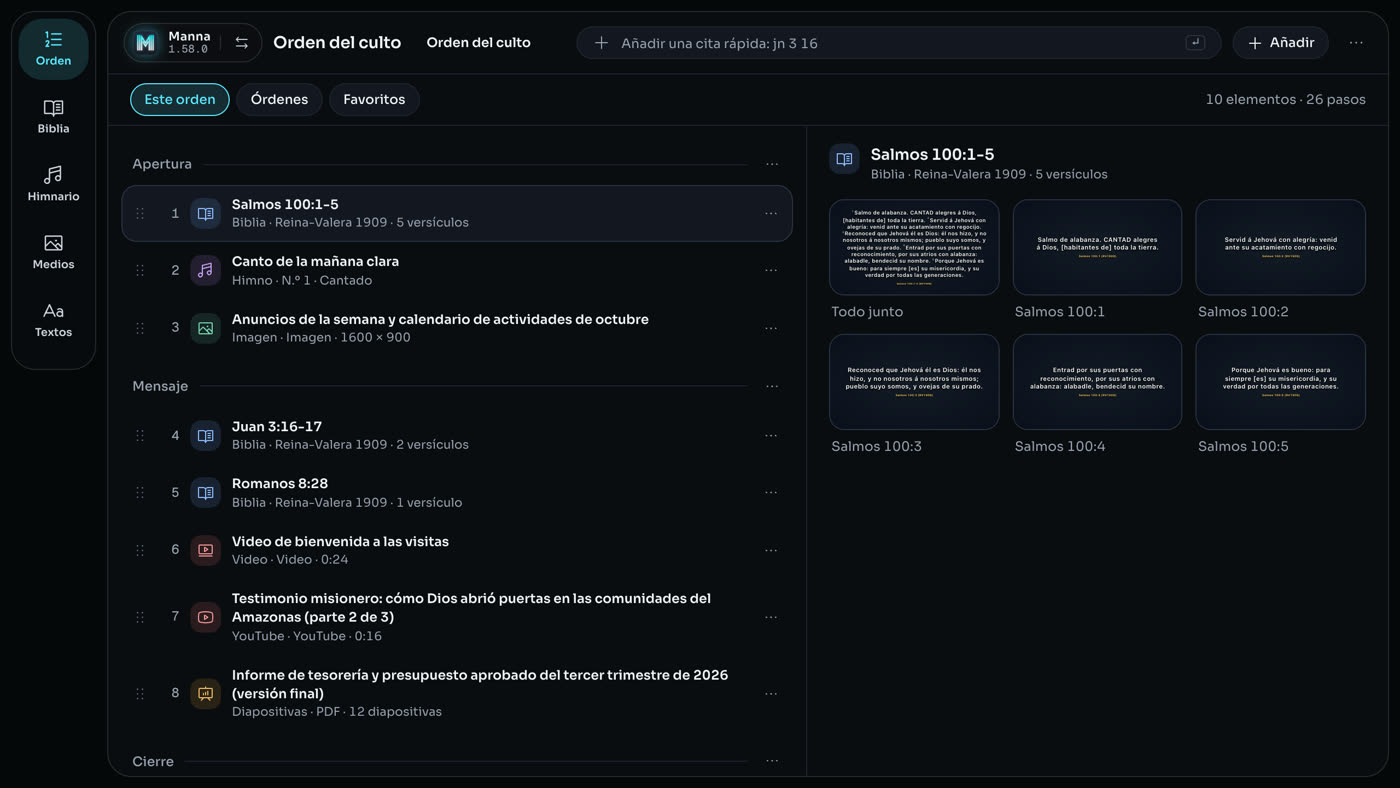Open options menu for Juan 3:16-17 item

pos(771,435)
